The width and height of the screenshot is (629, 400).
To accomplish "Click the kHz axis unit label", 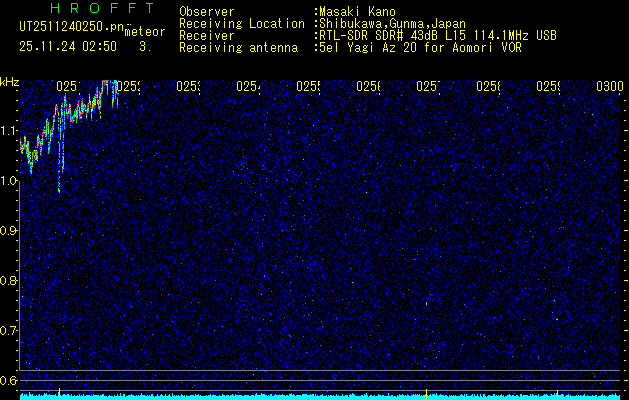I will 10,83.
